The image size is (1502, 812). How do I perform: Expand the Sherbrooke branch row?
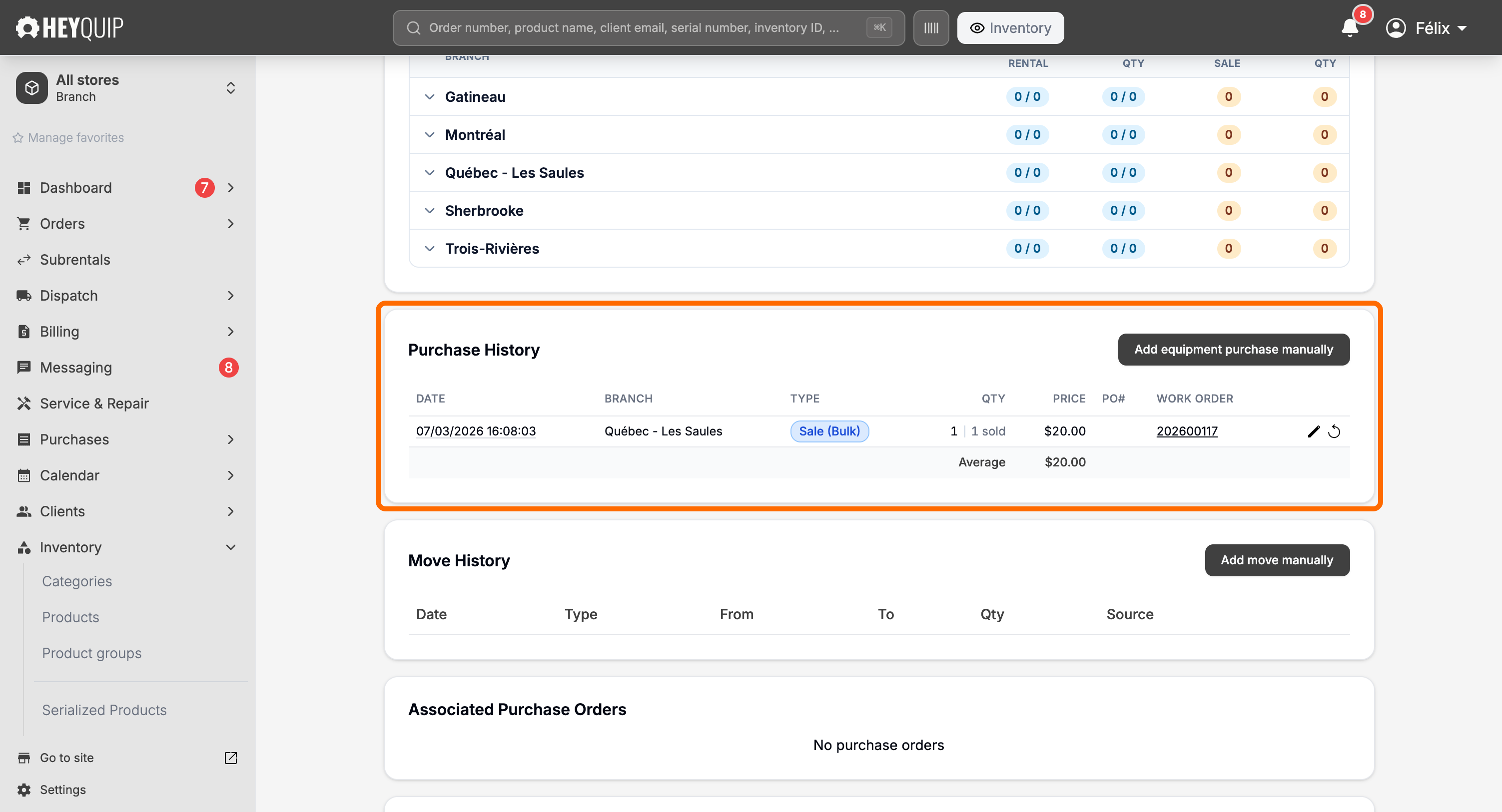click(x=430, y=210)
